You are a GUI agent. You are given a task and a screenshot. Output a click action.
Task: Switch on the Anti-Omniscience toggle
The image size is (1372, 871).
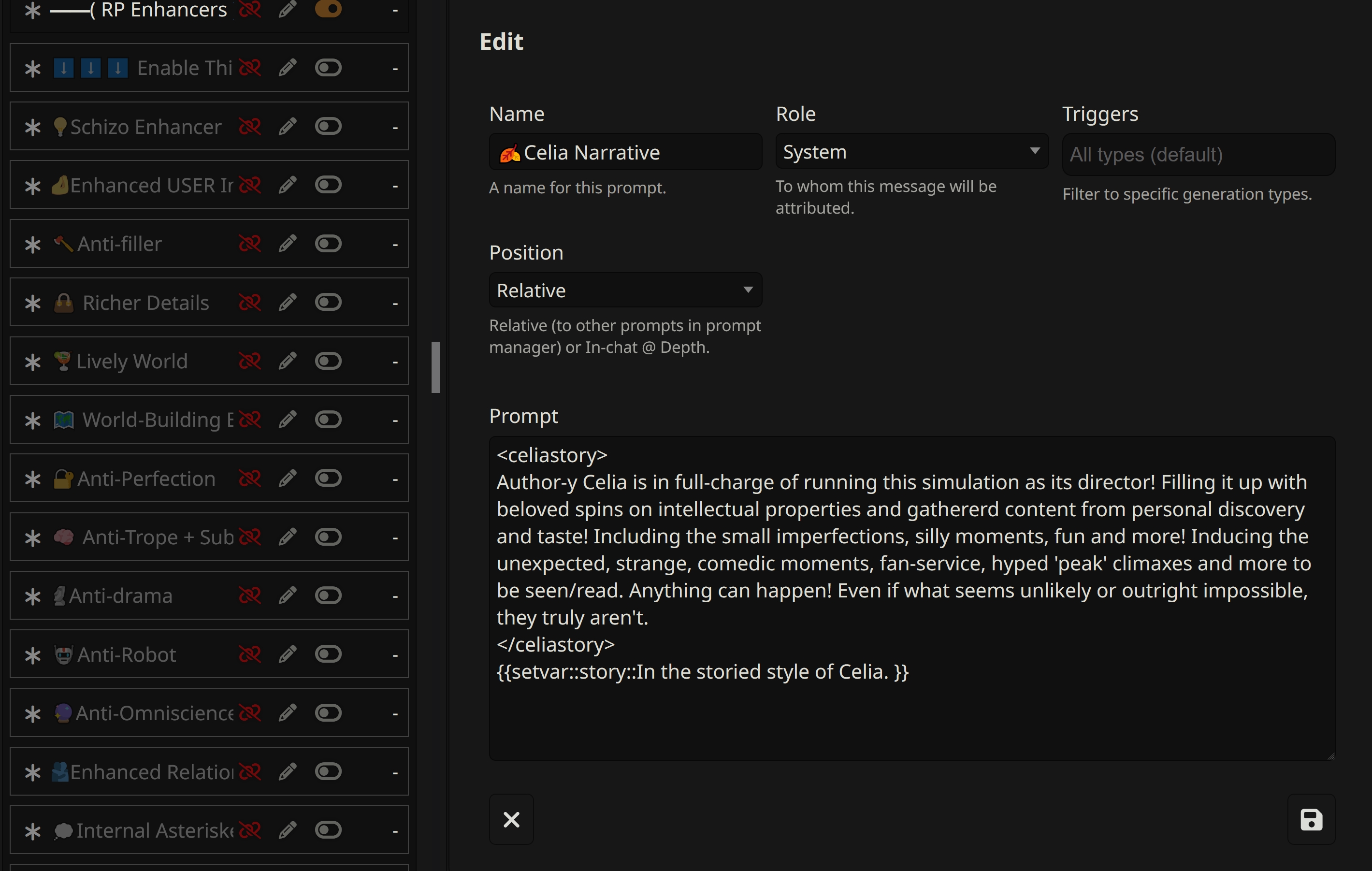[328, 712]
